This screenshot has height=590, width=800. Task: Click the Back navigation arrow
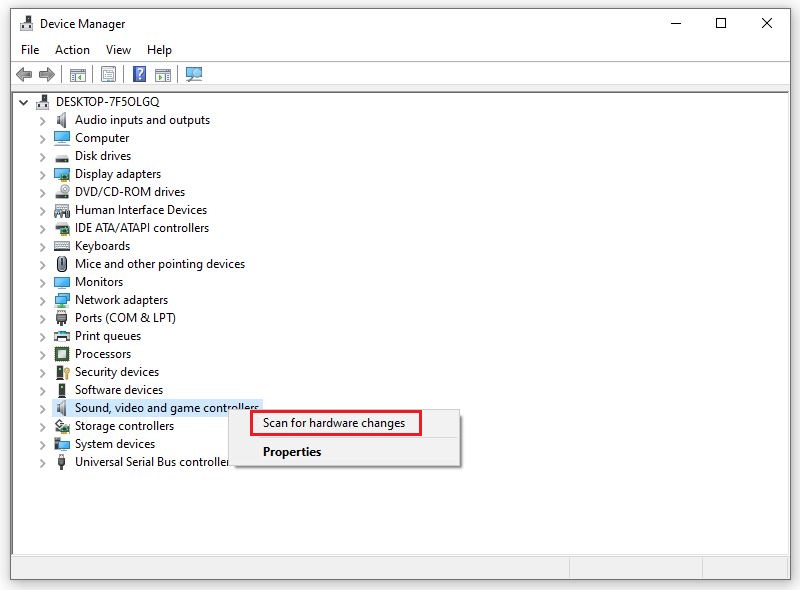click(x=24, y=74)
